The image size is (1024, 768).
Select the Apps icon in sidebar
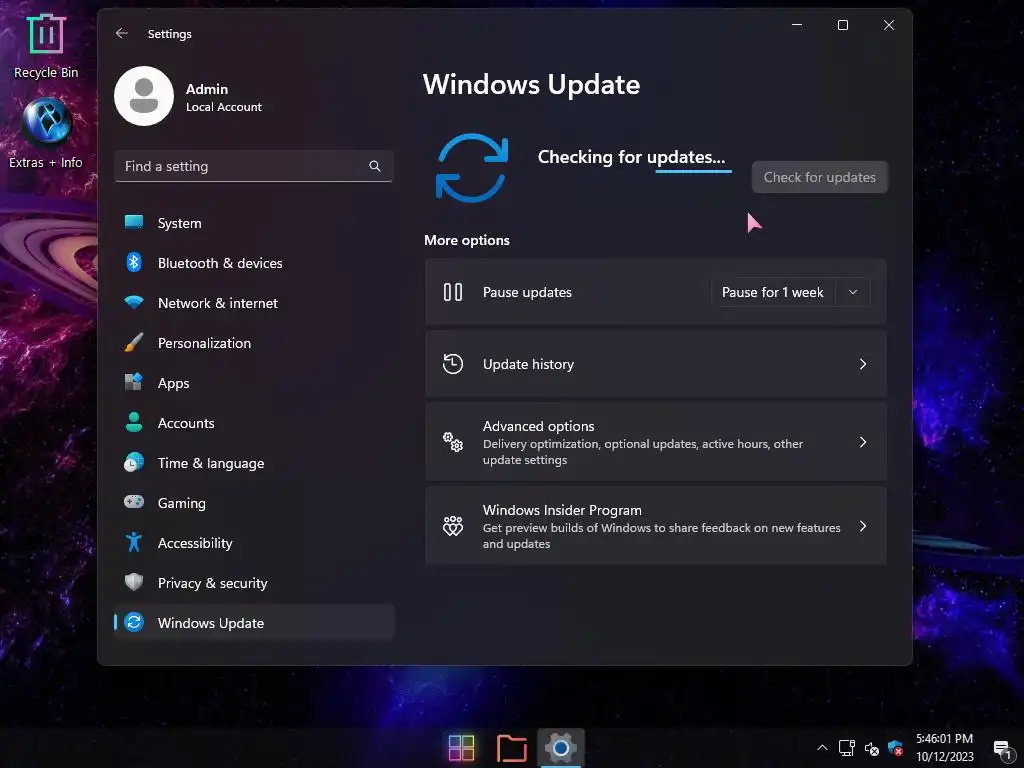pyautogui.click(x=134, y=382)
